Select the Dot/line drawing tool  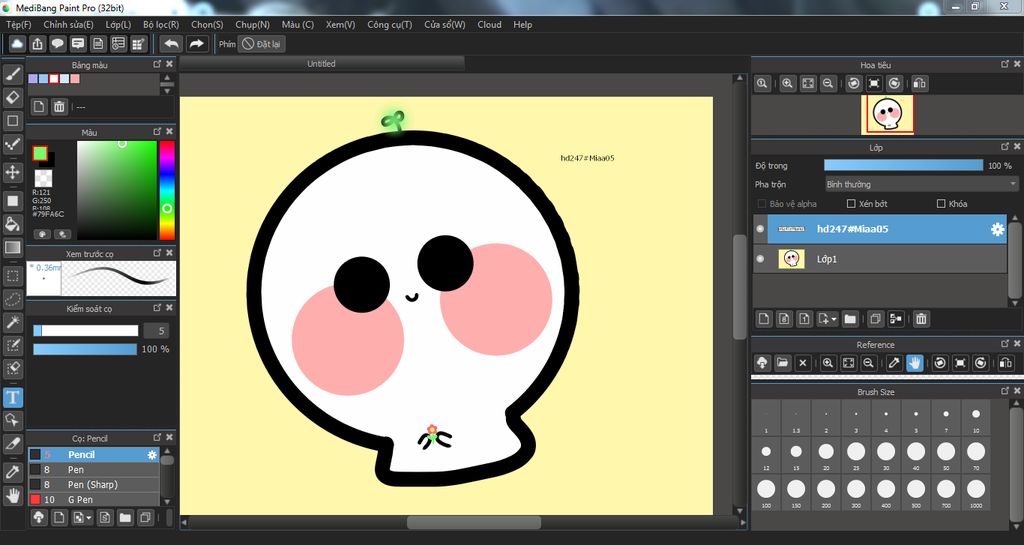(x=13, y=144)
